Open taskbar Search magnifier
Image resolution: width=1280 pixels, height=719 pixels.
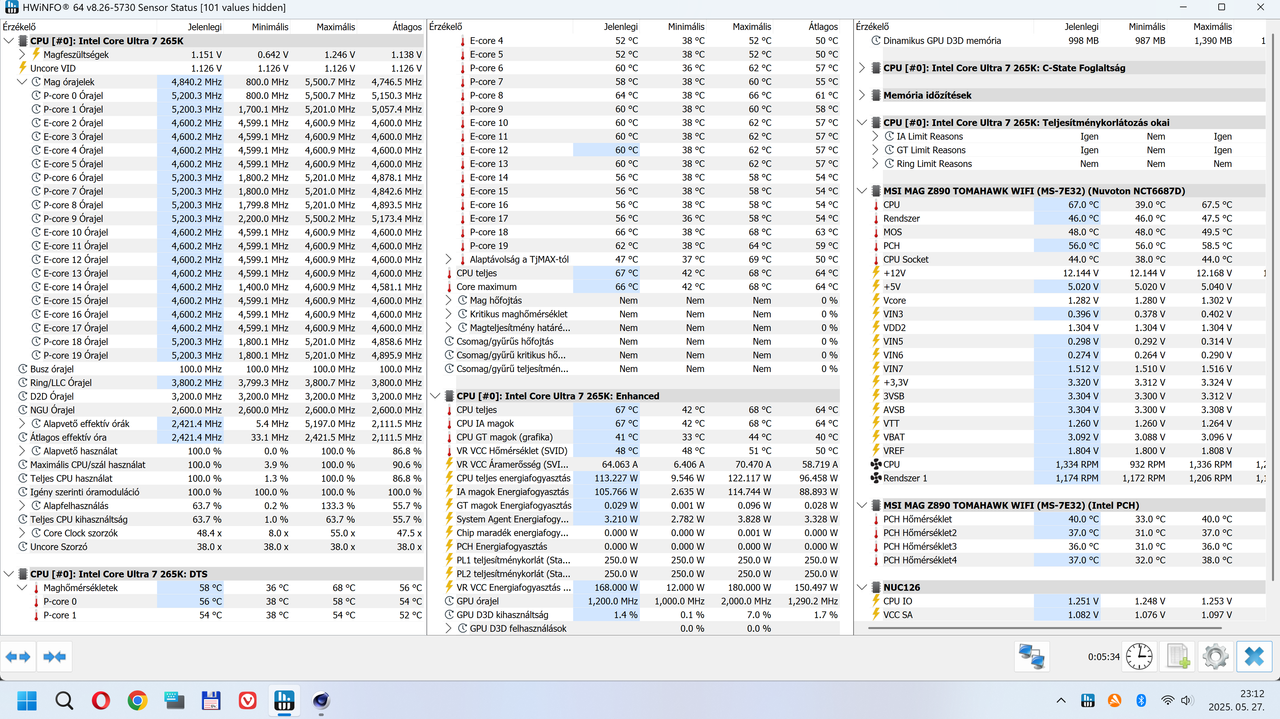pyautogui.click(x=64, y=700)
